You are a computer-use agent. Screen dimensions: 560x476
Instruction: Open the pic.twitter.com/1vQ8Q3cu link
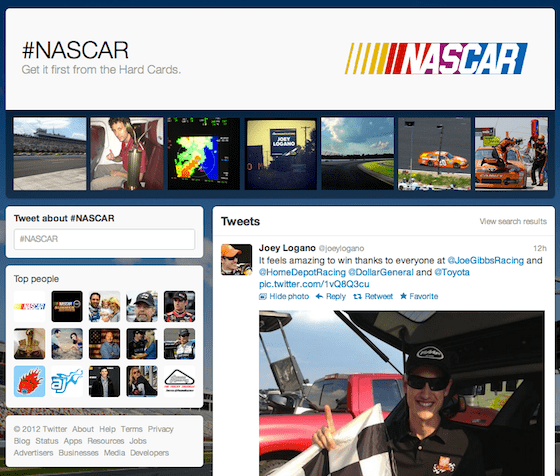314,284
